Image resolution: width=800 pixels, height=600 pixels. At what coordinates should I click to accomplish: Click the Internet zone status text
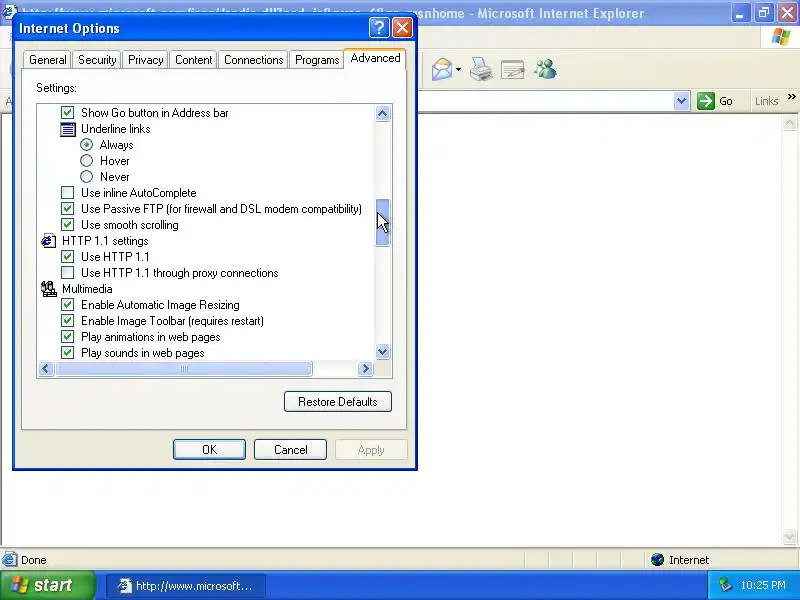[689, 560]
